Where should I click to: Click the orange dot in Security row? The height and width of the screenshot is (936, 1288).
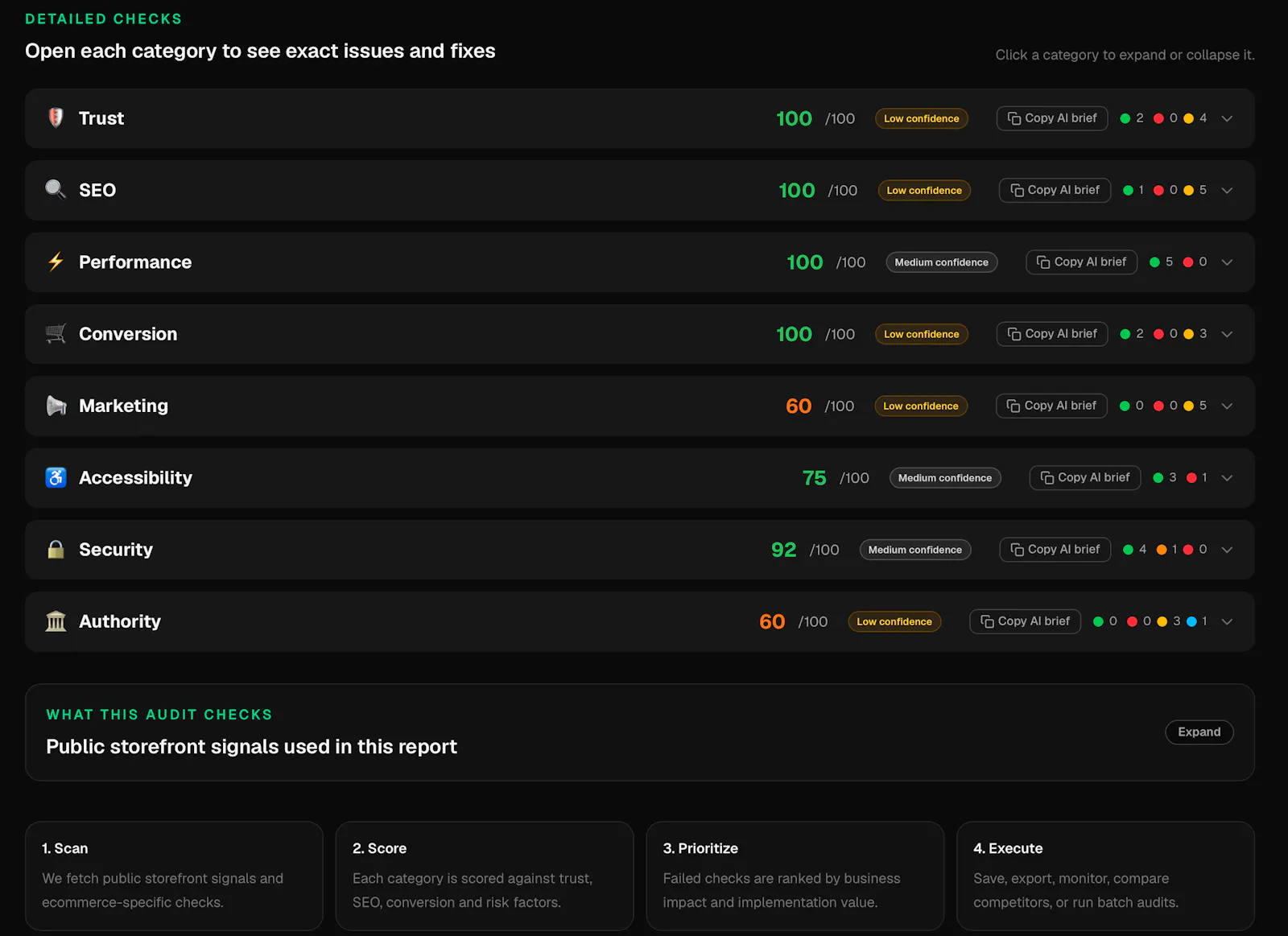point(1162,550)
